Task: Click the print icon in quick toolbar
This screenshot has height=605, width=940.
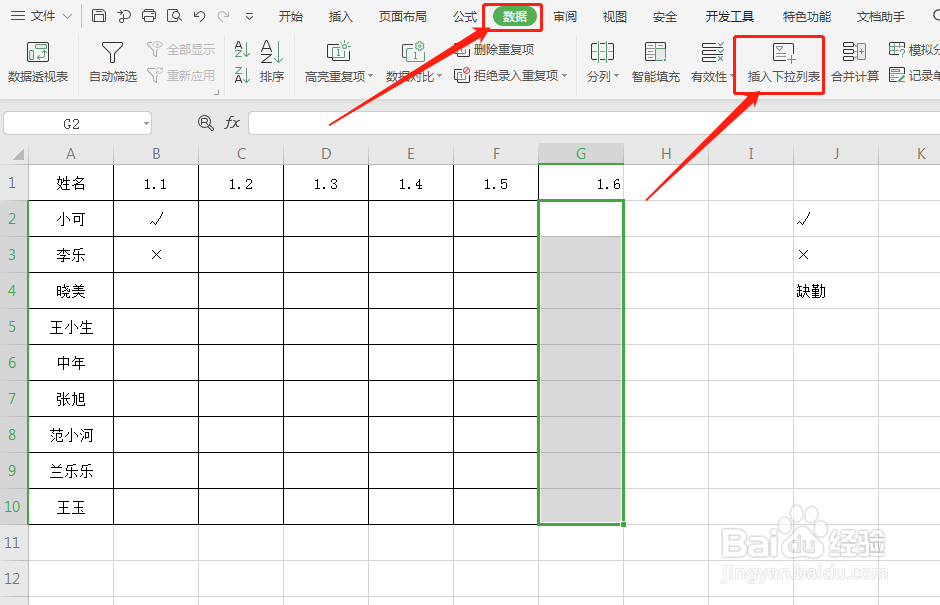Action: 149,16
